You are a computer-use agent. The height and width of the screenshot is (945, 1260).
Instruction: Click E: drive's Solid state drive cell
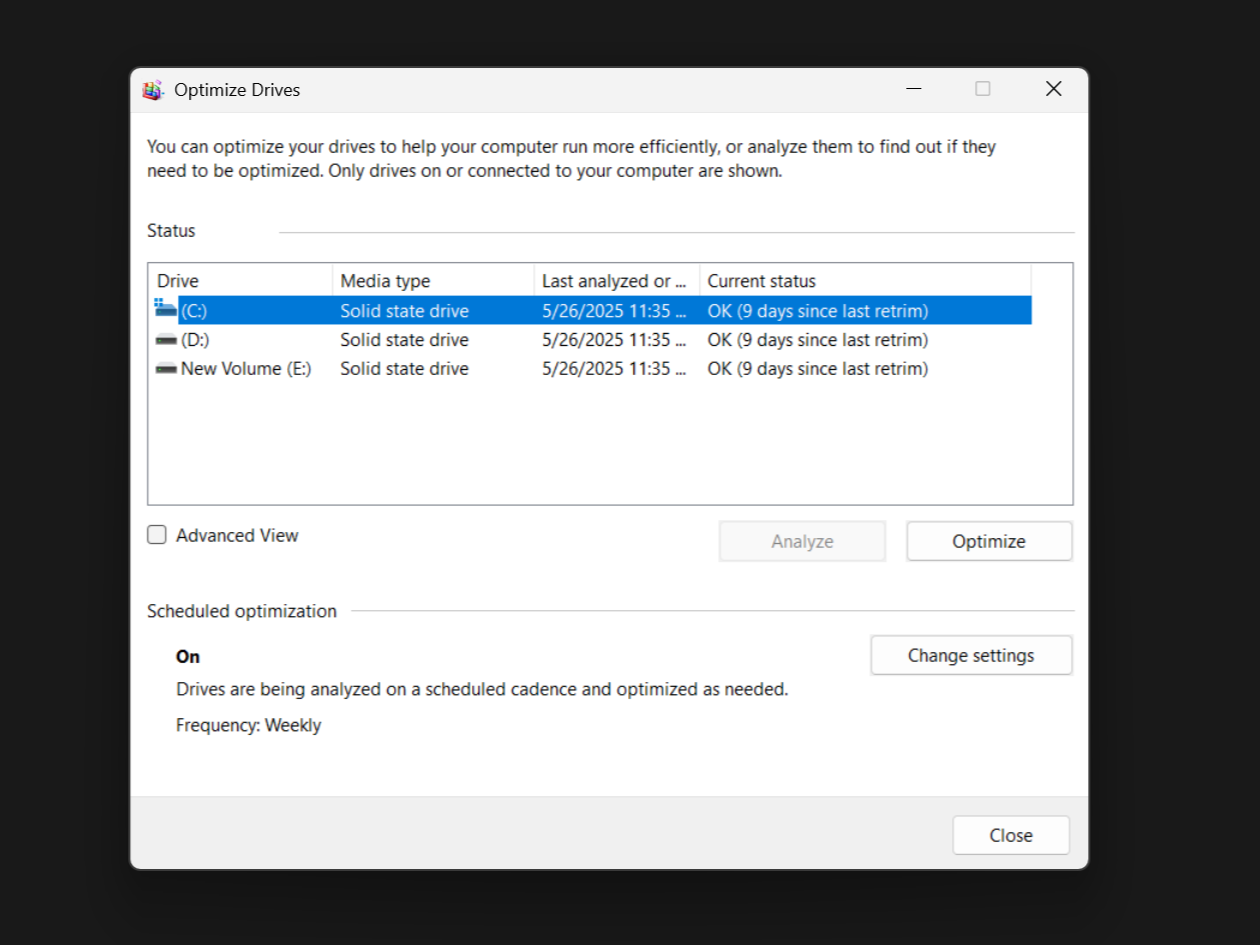tap(404, 369)
